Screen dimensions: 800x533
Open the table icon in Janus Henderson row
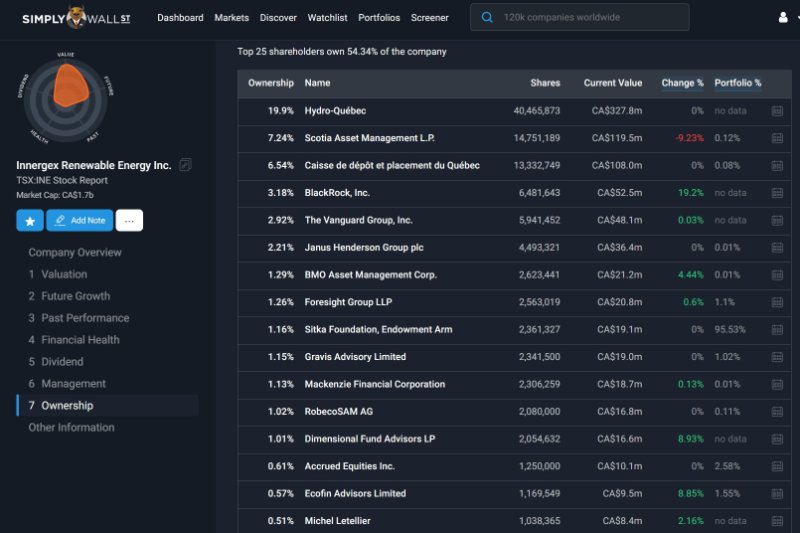click(777, 247)
